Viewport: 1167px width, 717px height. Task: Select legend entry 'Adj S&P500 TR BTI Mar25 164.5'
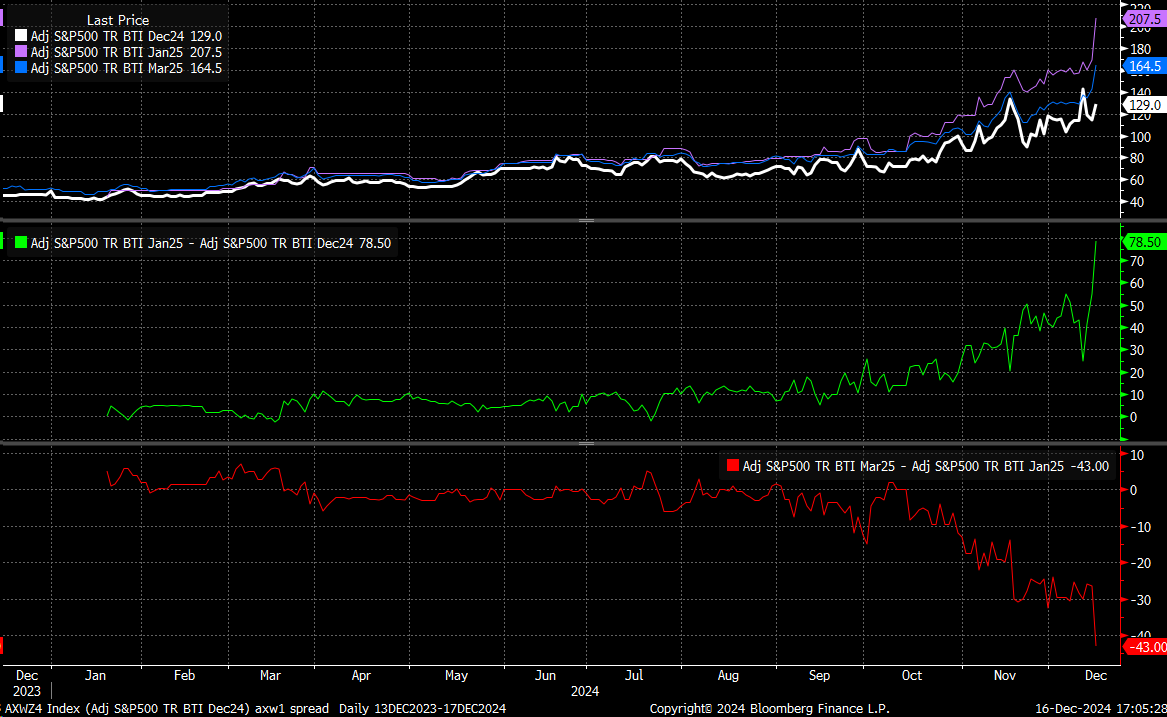(126, 68)
